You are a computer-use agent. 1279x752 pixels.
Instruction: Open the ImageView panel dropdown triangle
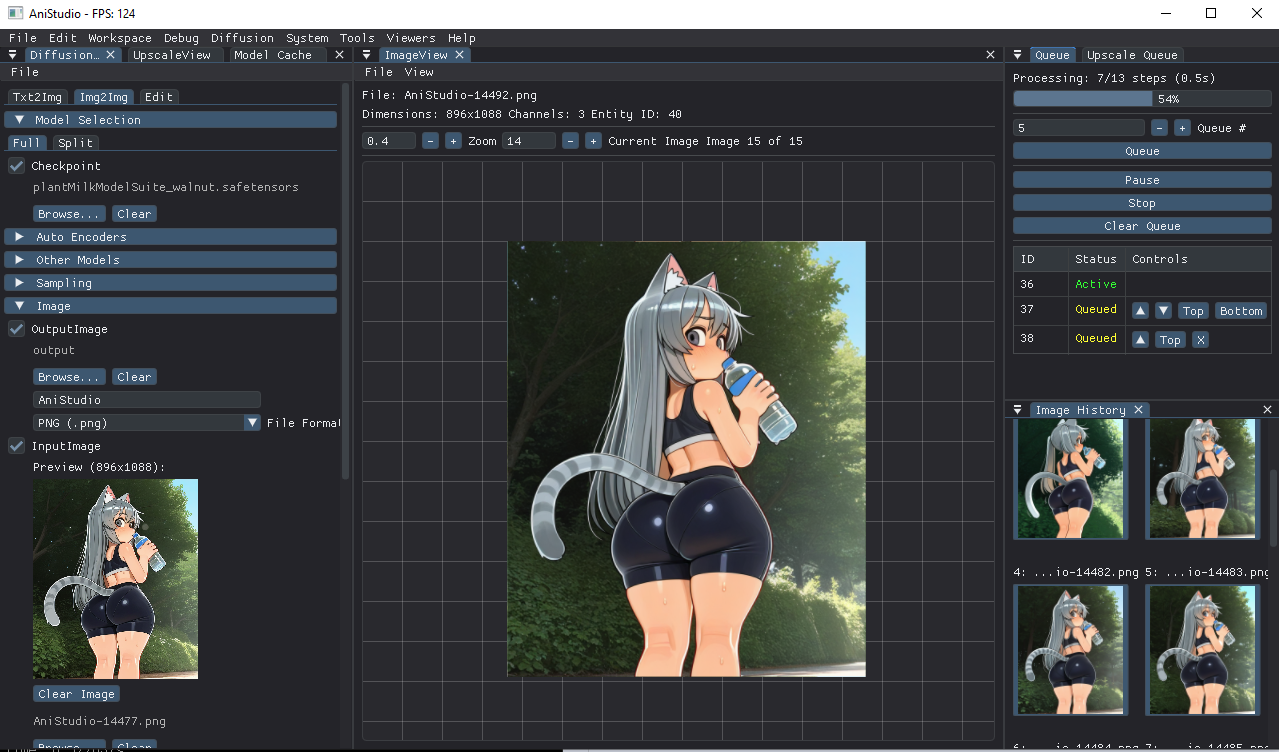pos(367,55)
